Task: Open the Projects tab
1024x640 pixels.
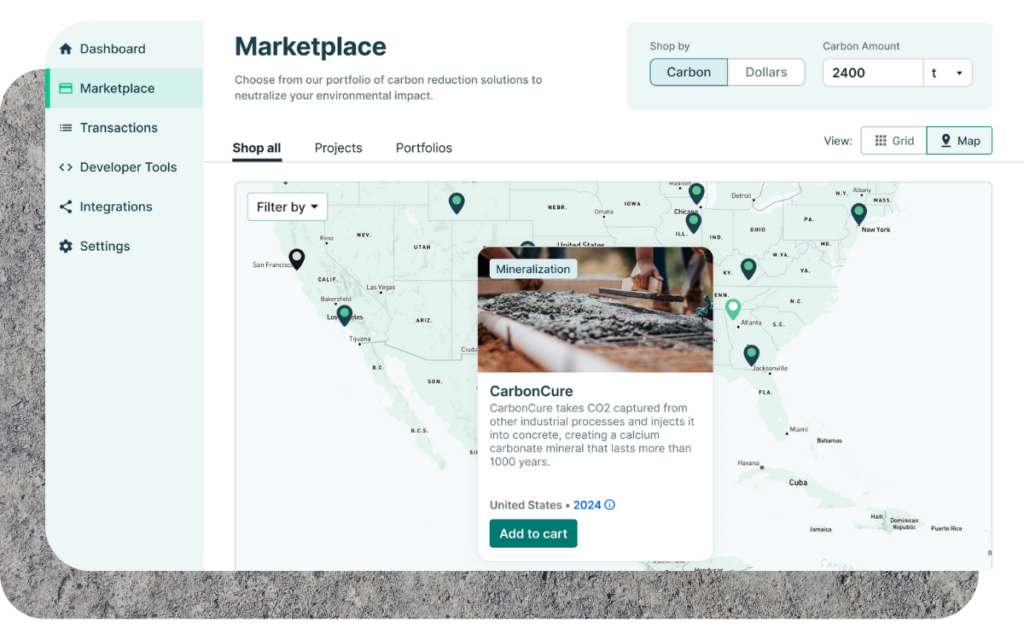Action: tap(338, 148)
